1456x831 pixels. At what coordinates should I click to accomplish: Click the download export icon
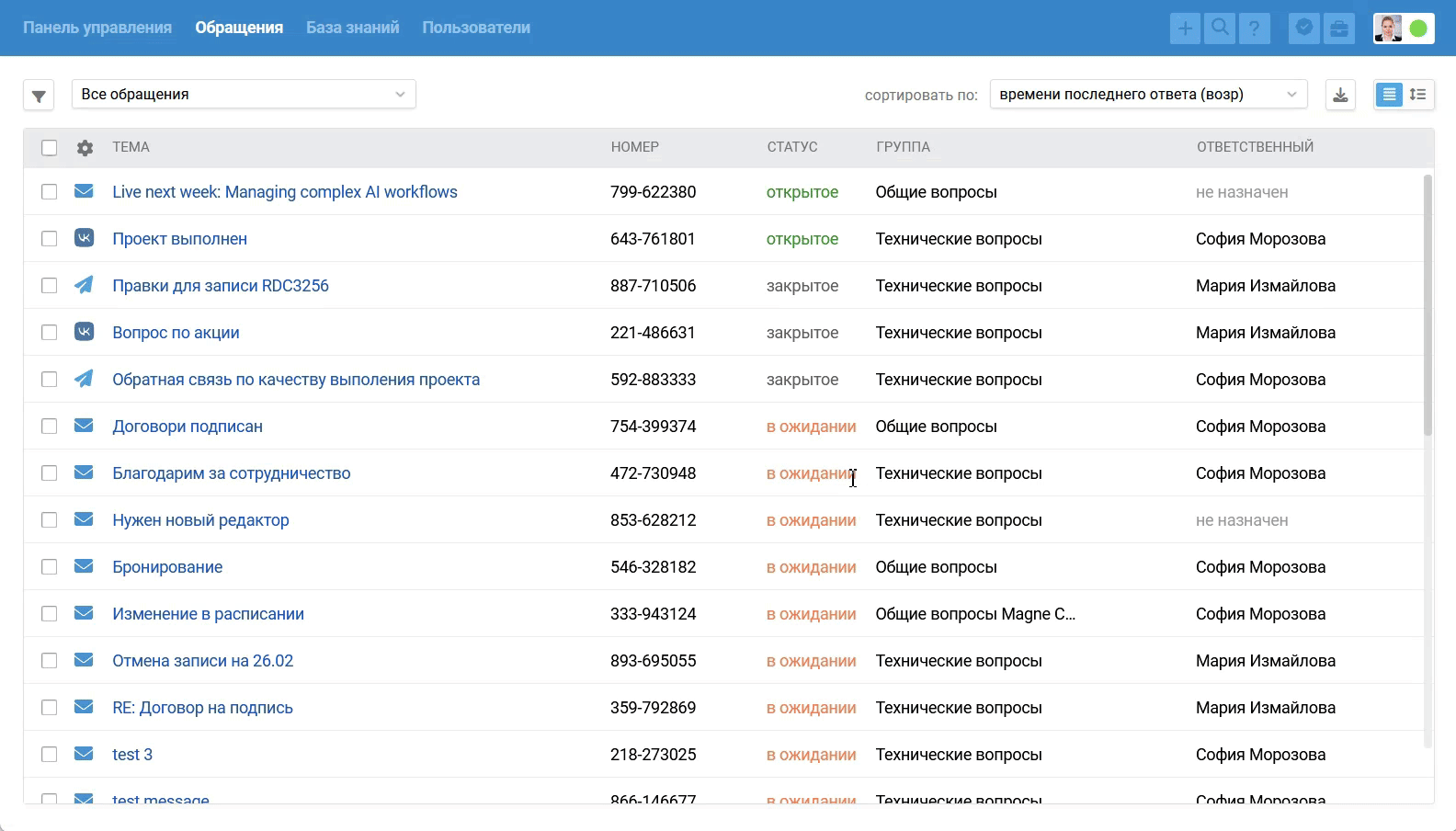[x=1340, y=95]
